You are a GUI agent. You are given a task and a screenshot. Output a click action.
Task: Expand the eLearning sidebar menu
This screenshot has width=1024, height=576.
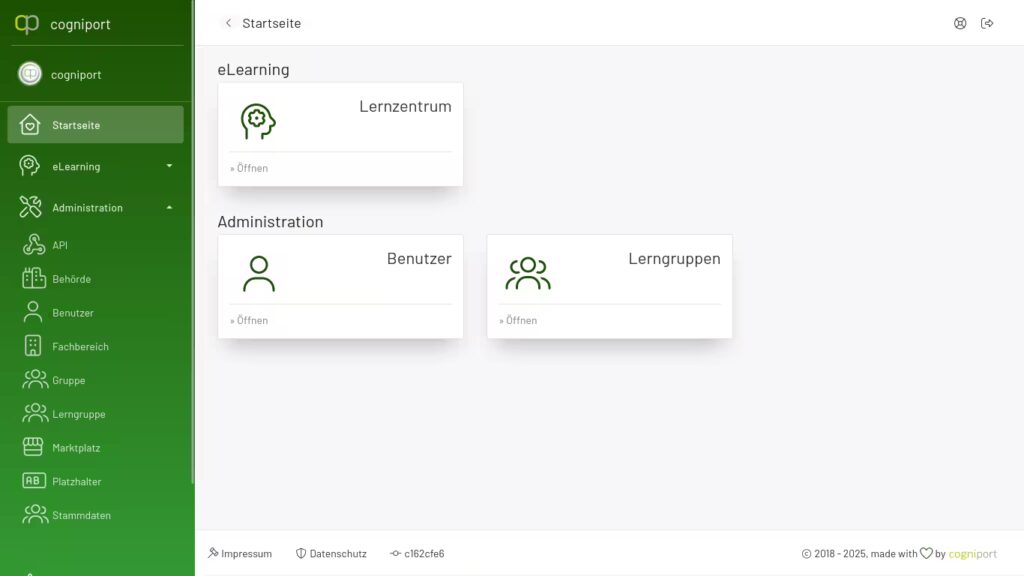(95, 166)
